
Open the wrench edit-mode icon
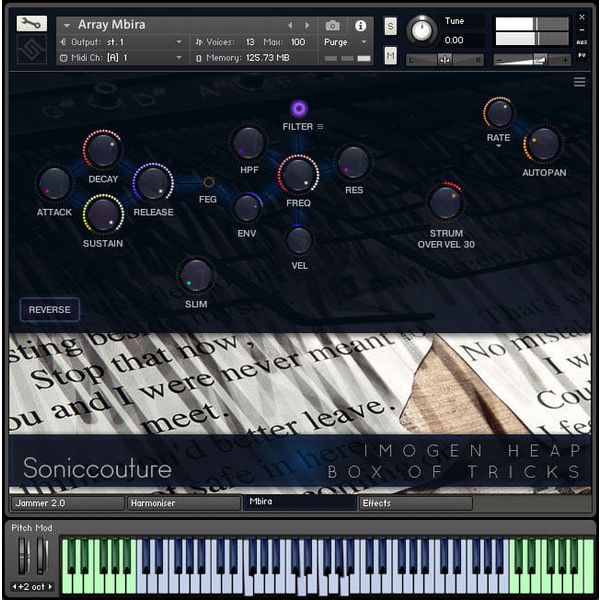tap(32, 24)
